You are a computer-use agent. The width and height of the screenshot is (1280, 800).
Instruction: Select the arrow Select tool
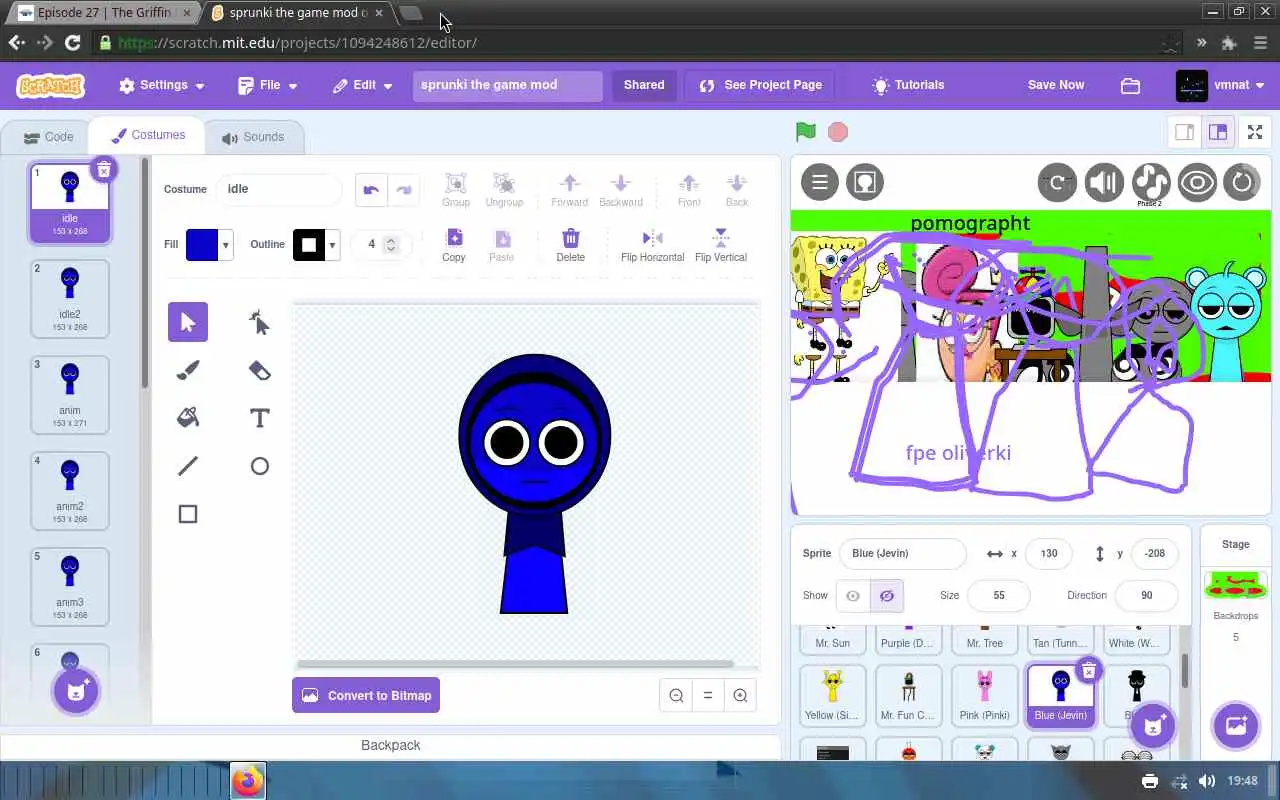click(188, 322)
